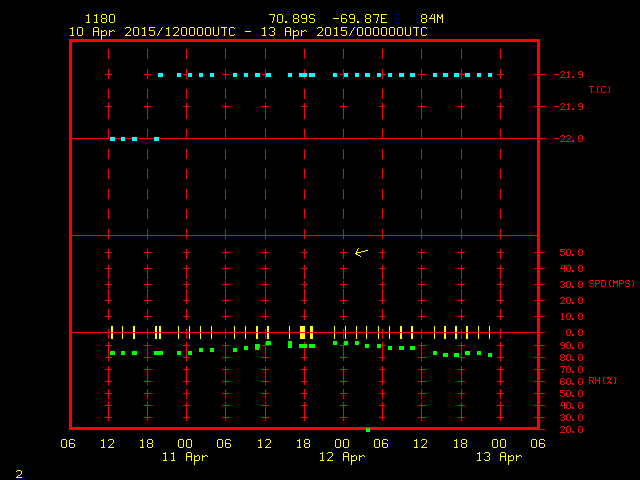
Task: Select the 12 Apr date label on axis
Action: (x=342, y=457)
